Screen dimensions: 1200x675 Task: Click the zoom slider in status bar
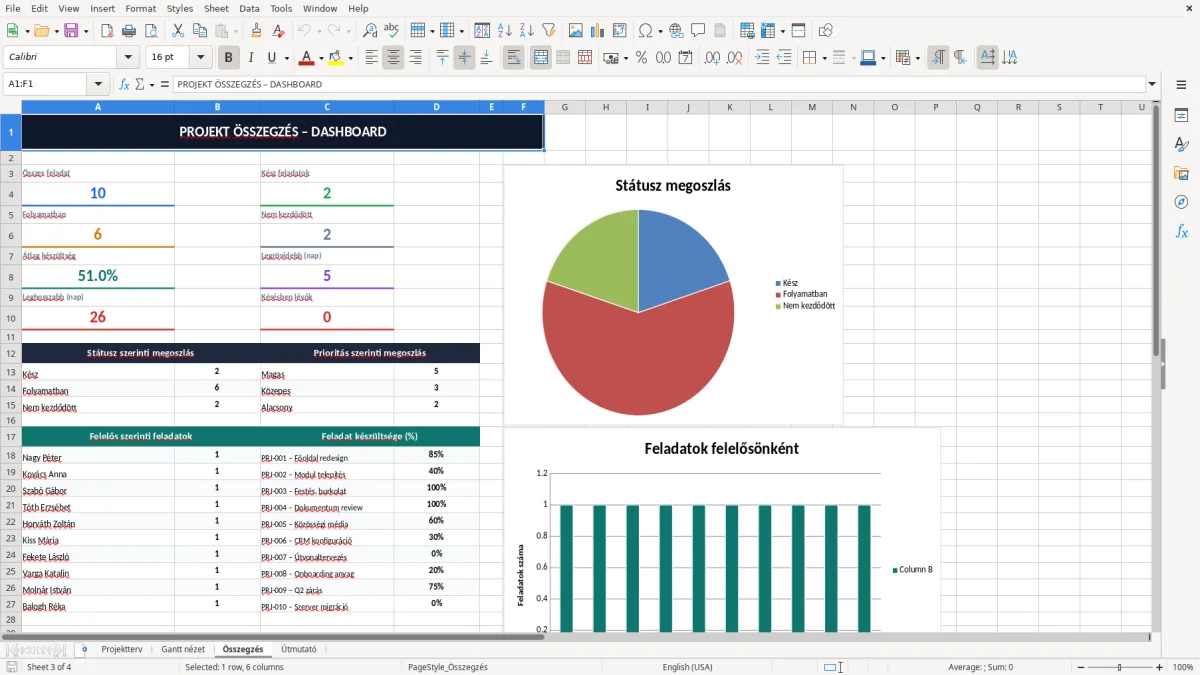click(x=1118, y=667)
